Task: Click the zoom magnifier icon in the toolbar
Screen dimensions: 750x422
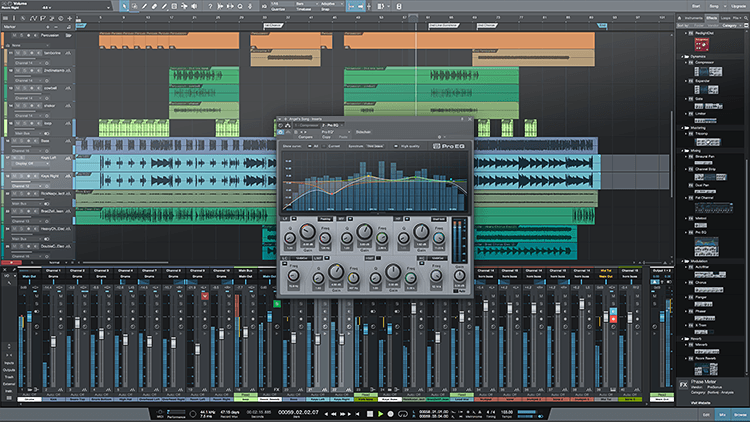Action: pos(240,6)
